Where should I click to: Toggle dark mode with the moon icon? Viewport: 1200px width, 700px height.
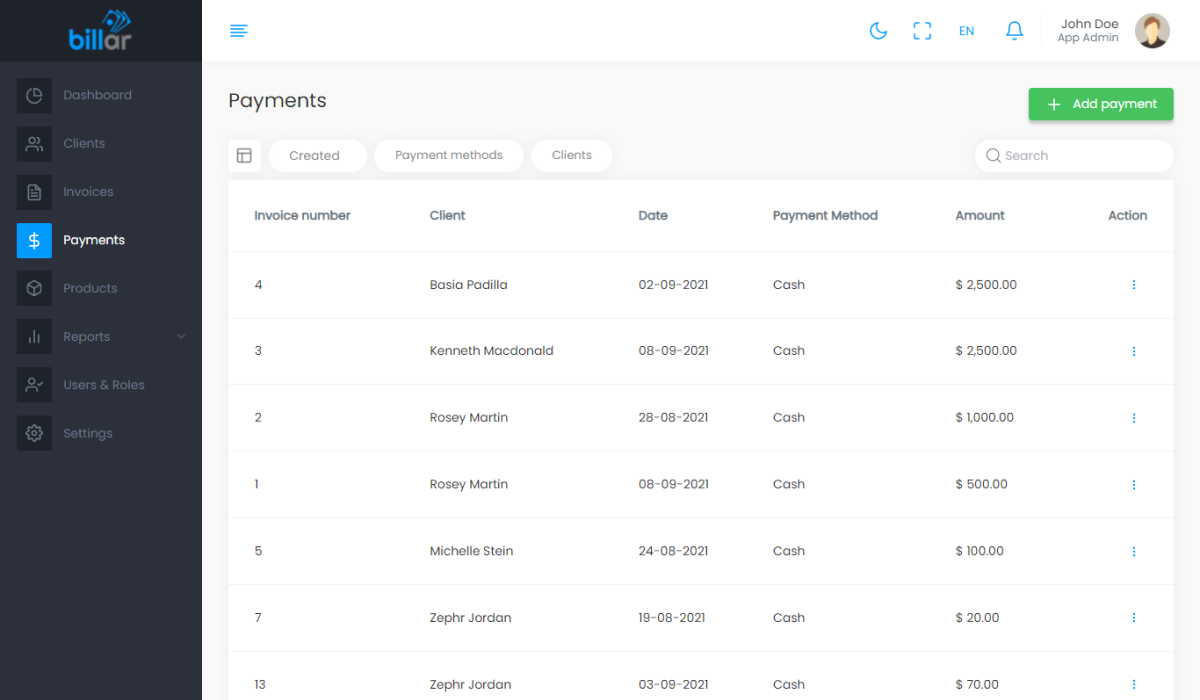[x=878, y=31]
